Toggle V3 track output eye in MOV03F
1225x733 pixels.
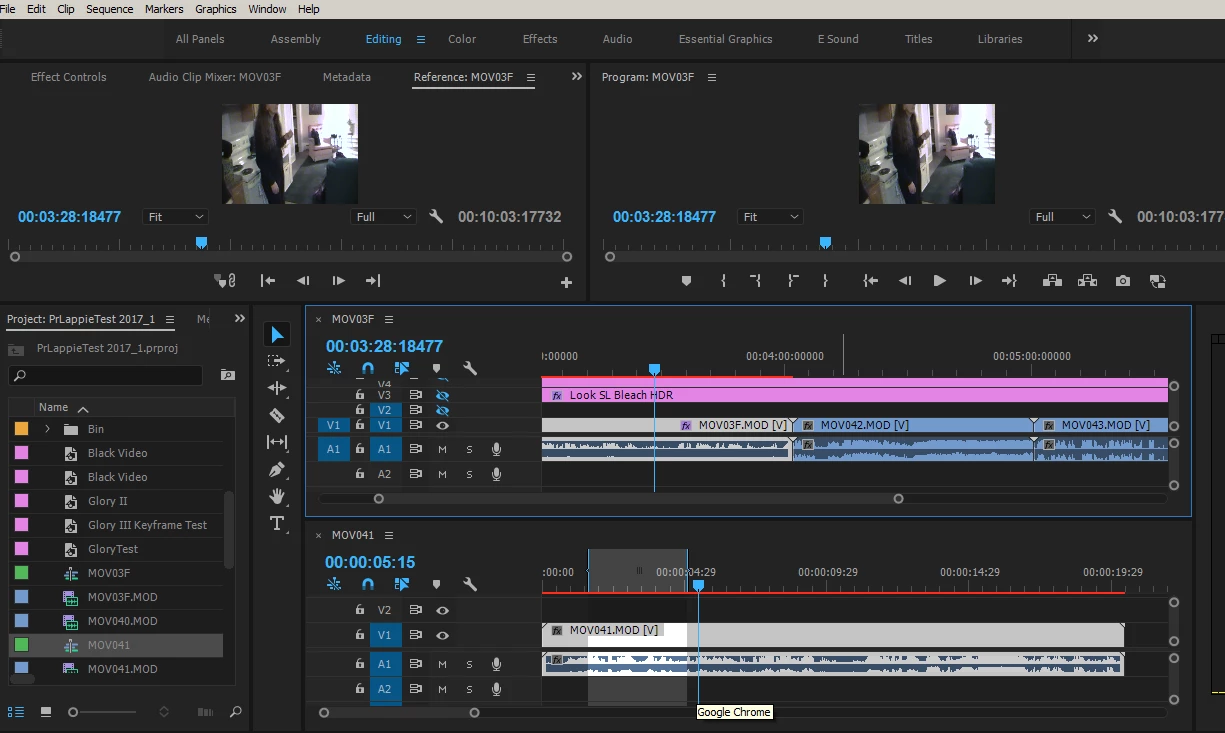tap(442, 395)
